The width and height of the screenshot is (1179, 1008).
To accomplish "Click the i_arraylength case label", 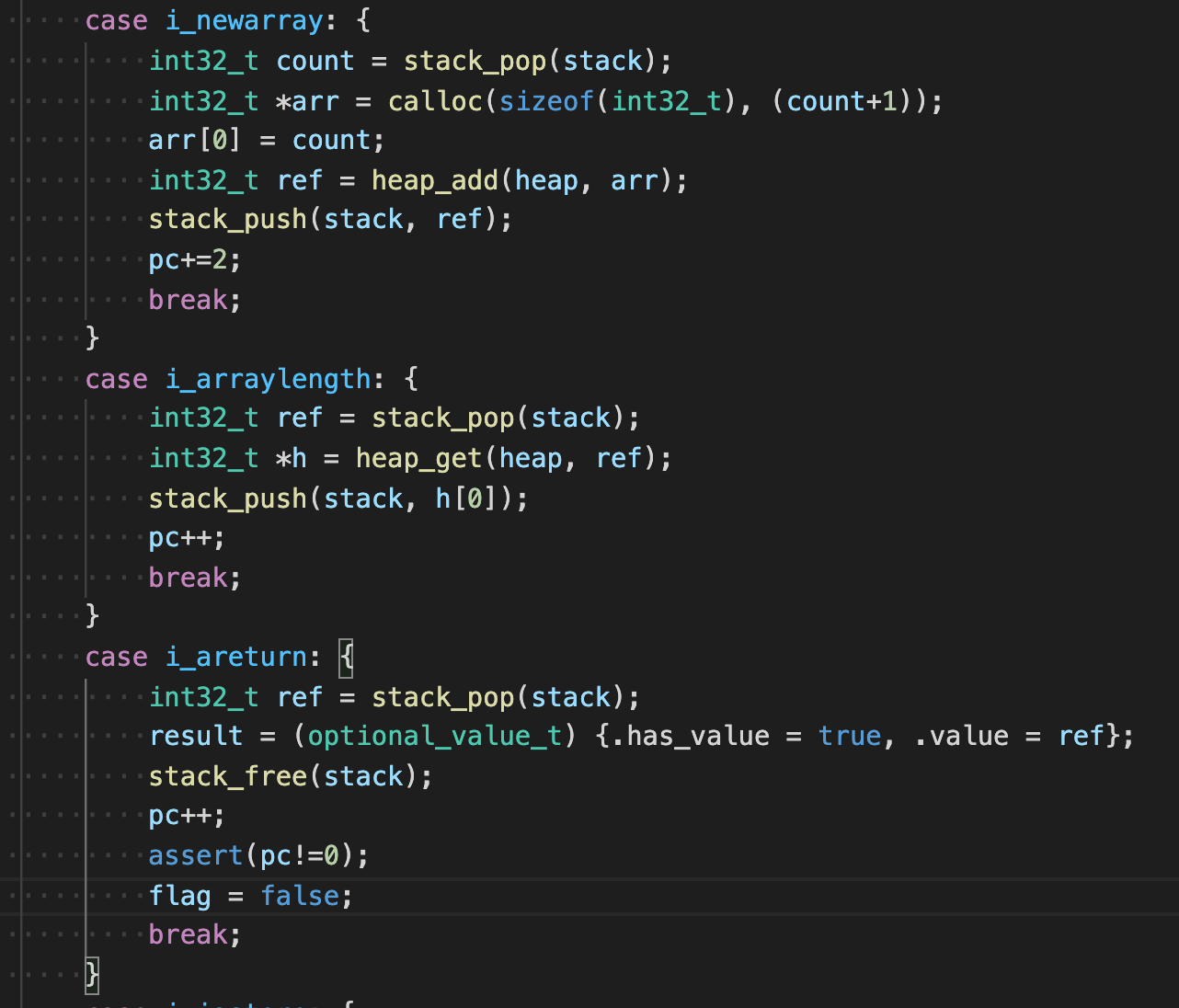I will click(268, 379).
